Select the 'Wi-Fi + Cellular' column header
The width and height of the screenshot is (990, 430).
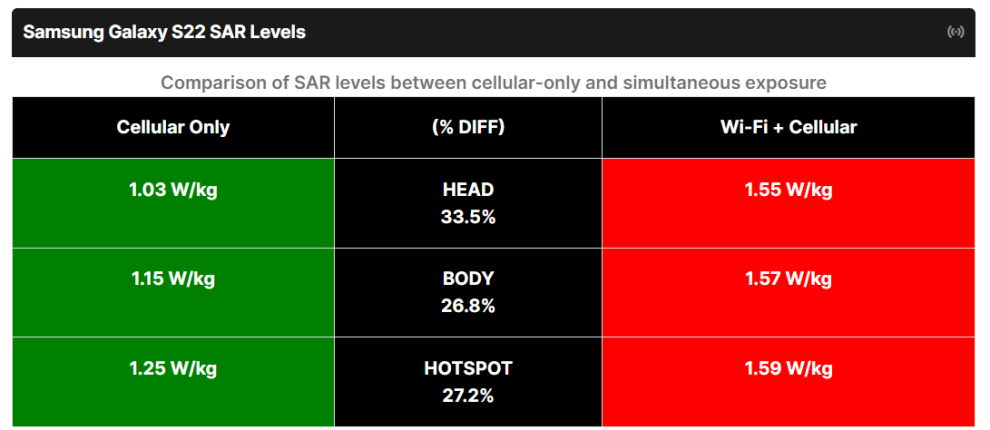pyautogui.click(x=788, y=127)
